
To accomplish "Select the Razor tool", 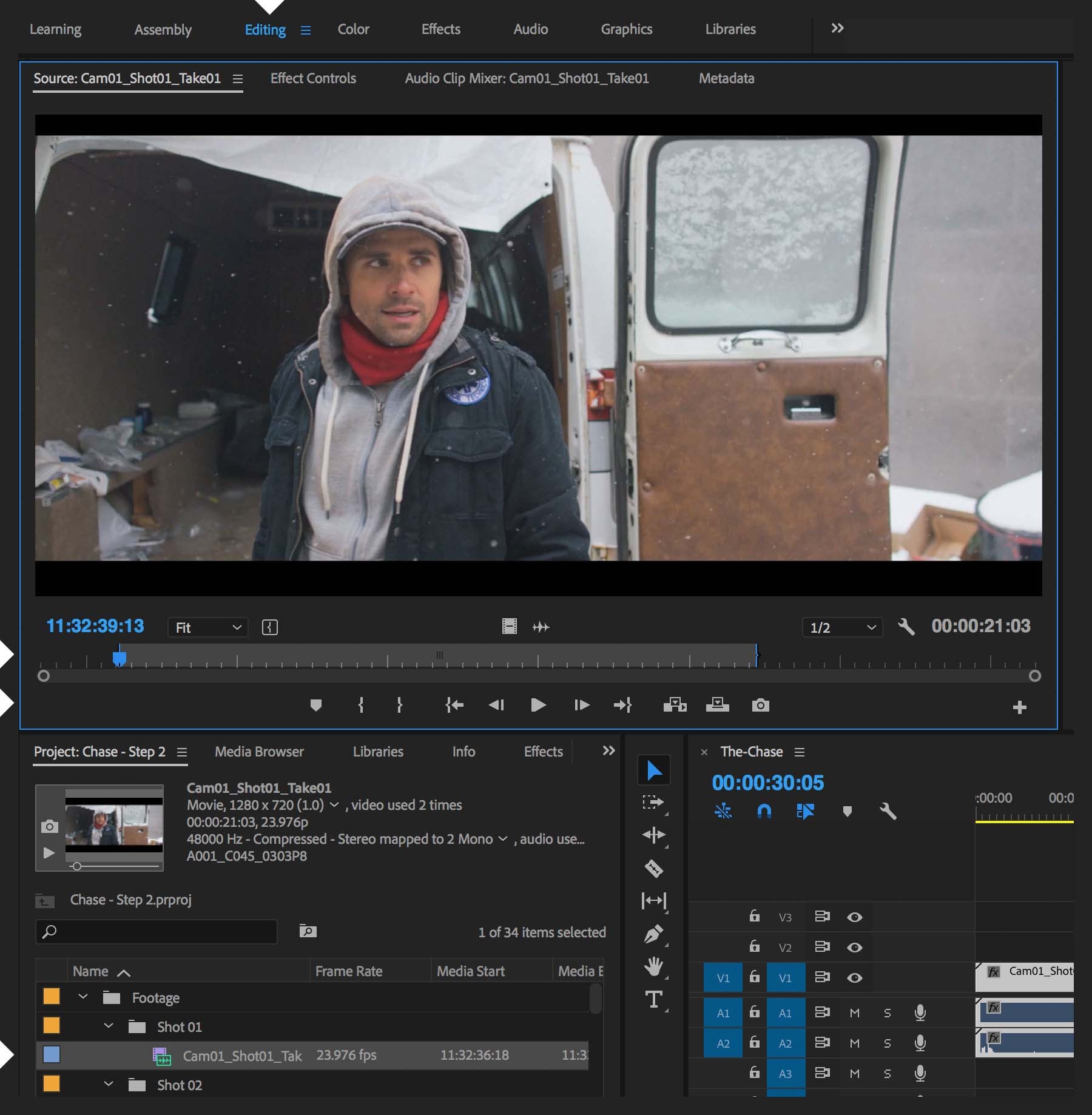I will click(653, 868).
